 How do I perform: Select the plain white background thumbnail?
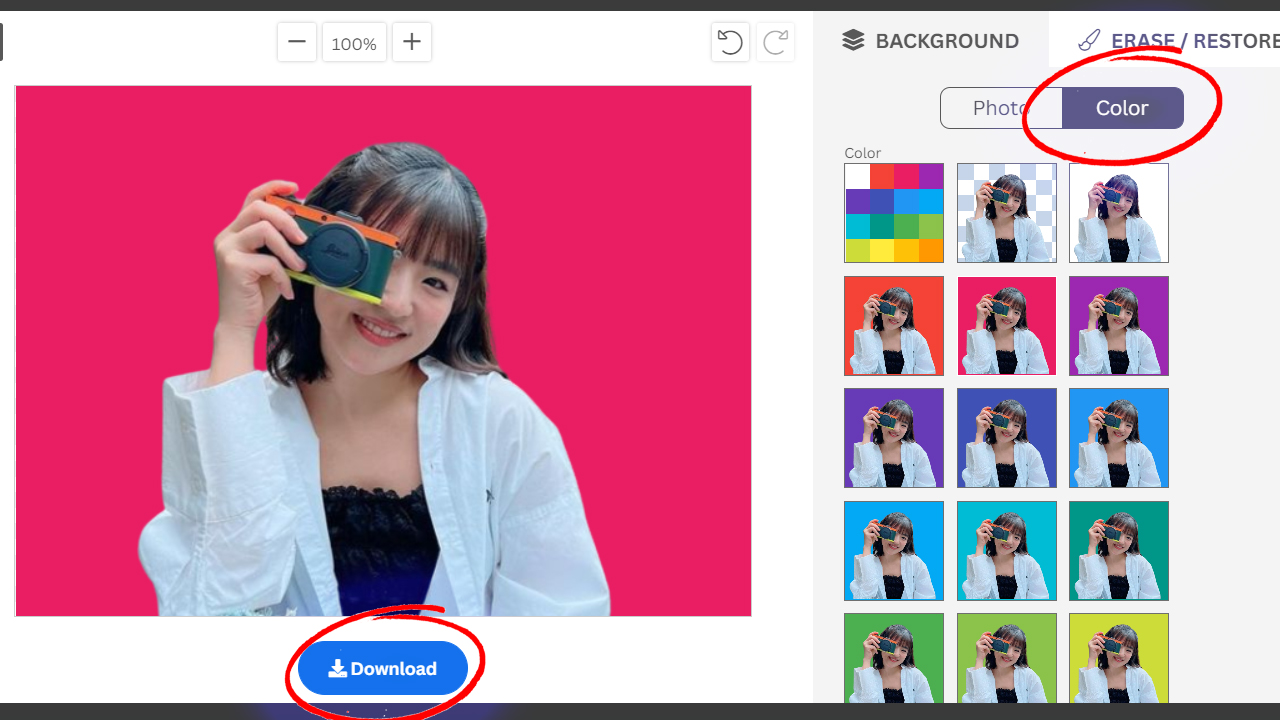click(1118, 213)
